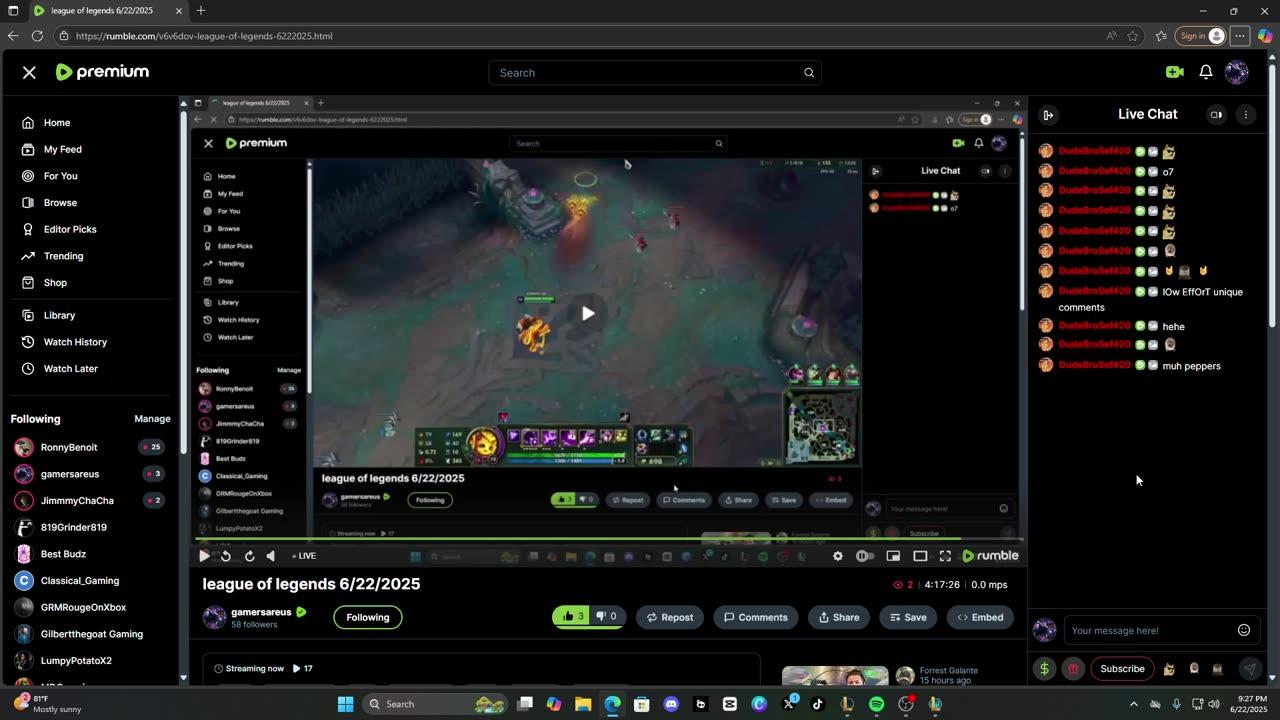Image resolution: width=1280 pixels, height=720 pixels.
Task: Open For You in the sidebar
Action: [x=60, y=176]
